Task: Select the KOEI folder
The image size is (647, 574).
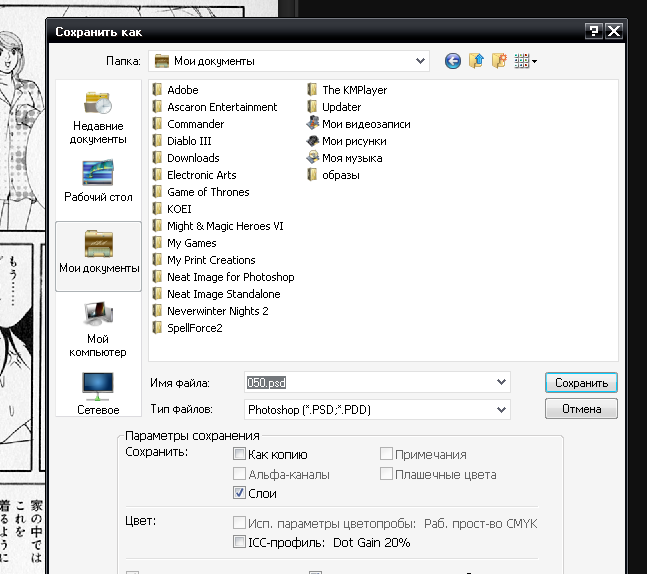Action: click(x=172, y=209)
